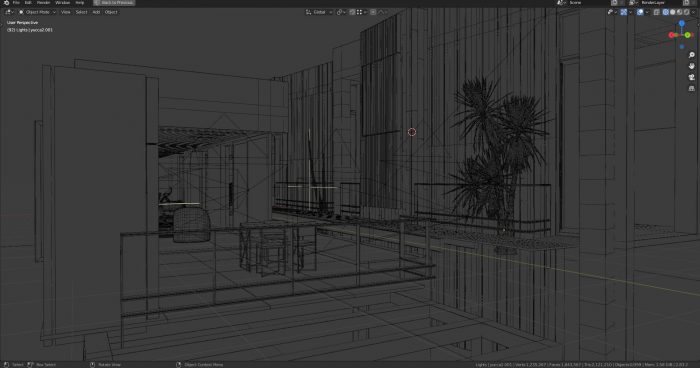
Task: Click the green Y axis on gizmo
Action: pyautogui.click(x=688, y=35)
